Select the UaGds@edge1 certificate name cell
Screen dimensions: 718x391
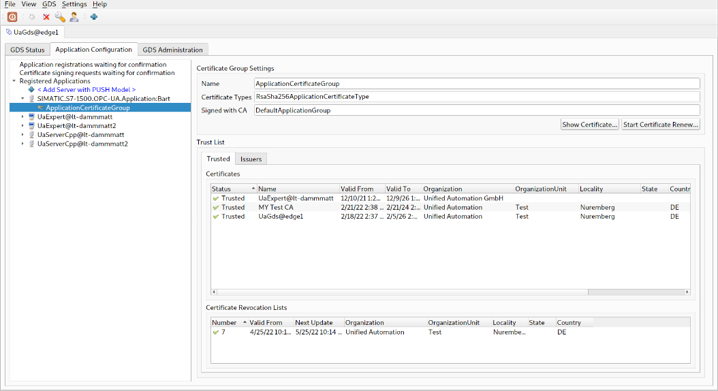[281, 217]
